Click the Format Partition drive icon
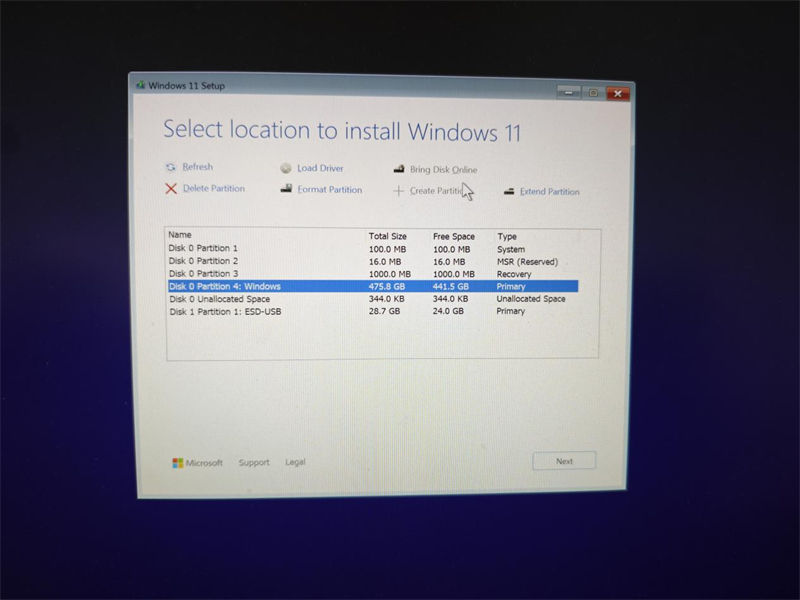 286,189
